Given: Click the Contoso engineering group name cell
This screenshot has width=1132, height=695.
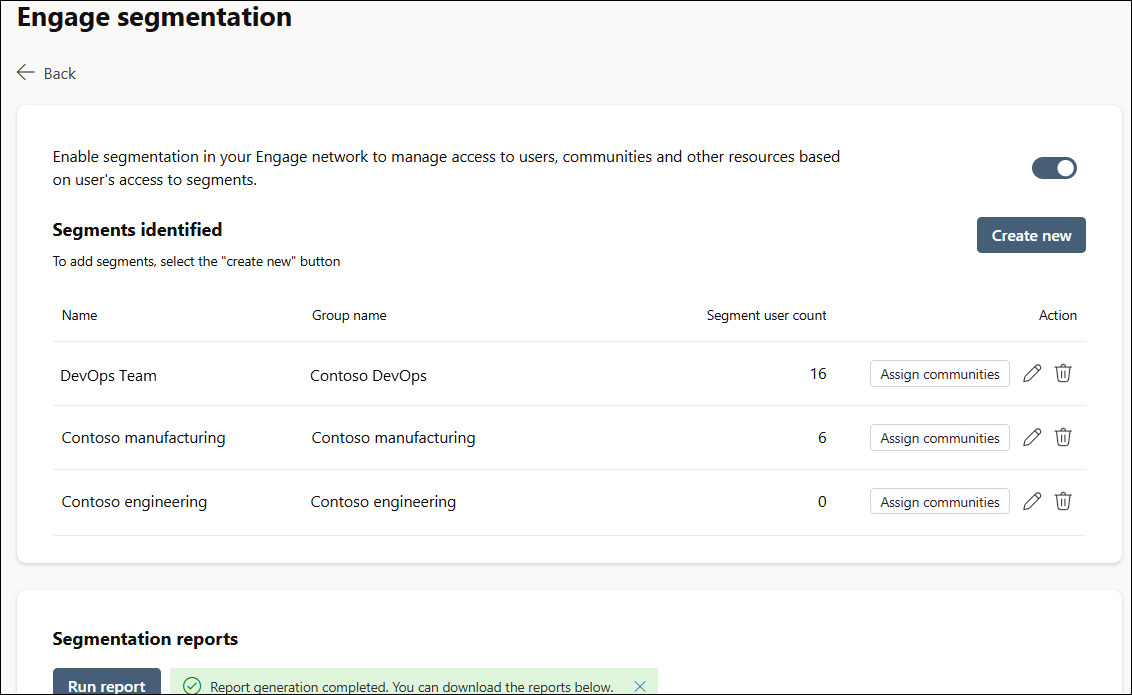Looking at the screenshot, I should tap(383, 502).
